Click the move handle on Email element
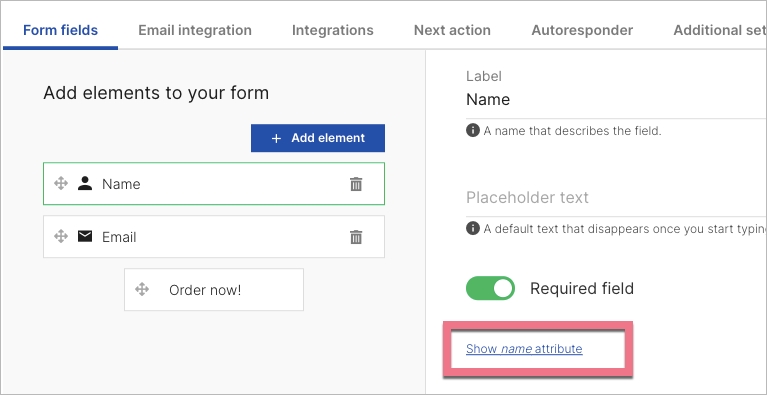The image size is (767, 395). point(61,237)
